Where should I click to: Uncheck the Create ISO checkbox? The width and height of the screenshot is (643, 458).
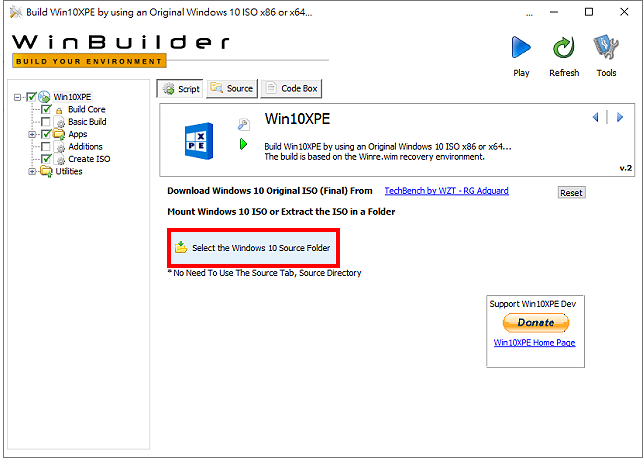46,159
